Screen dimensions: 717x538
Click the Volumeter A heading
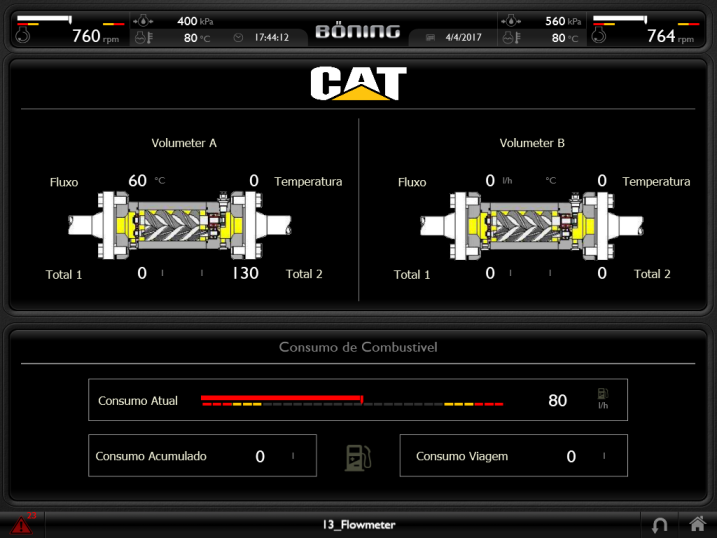point(184,143)
